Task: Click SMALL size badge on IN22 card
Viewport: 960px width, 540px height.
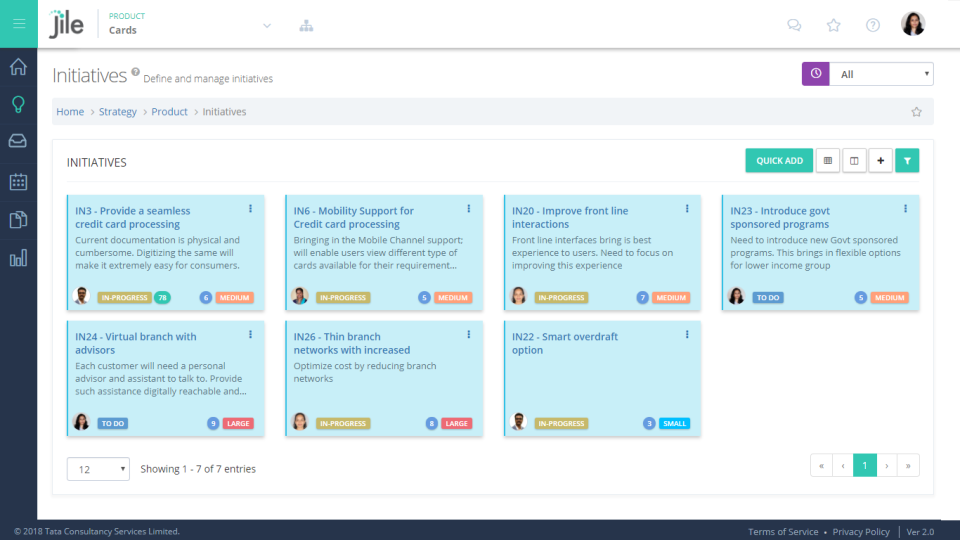Action: coord(674,423)
